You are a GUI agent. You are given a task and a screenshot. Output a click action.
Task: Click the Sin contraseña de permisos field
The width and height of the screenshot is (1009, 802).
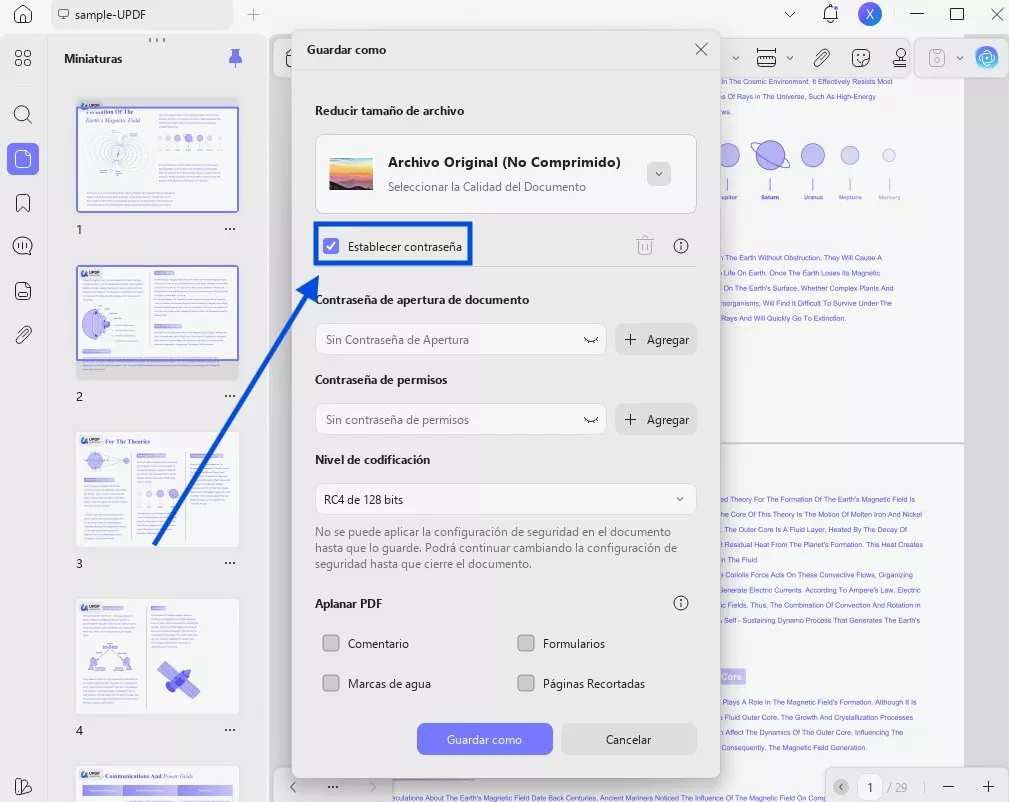461,420
